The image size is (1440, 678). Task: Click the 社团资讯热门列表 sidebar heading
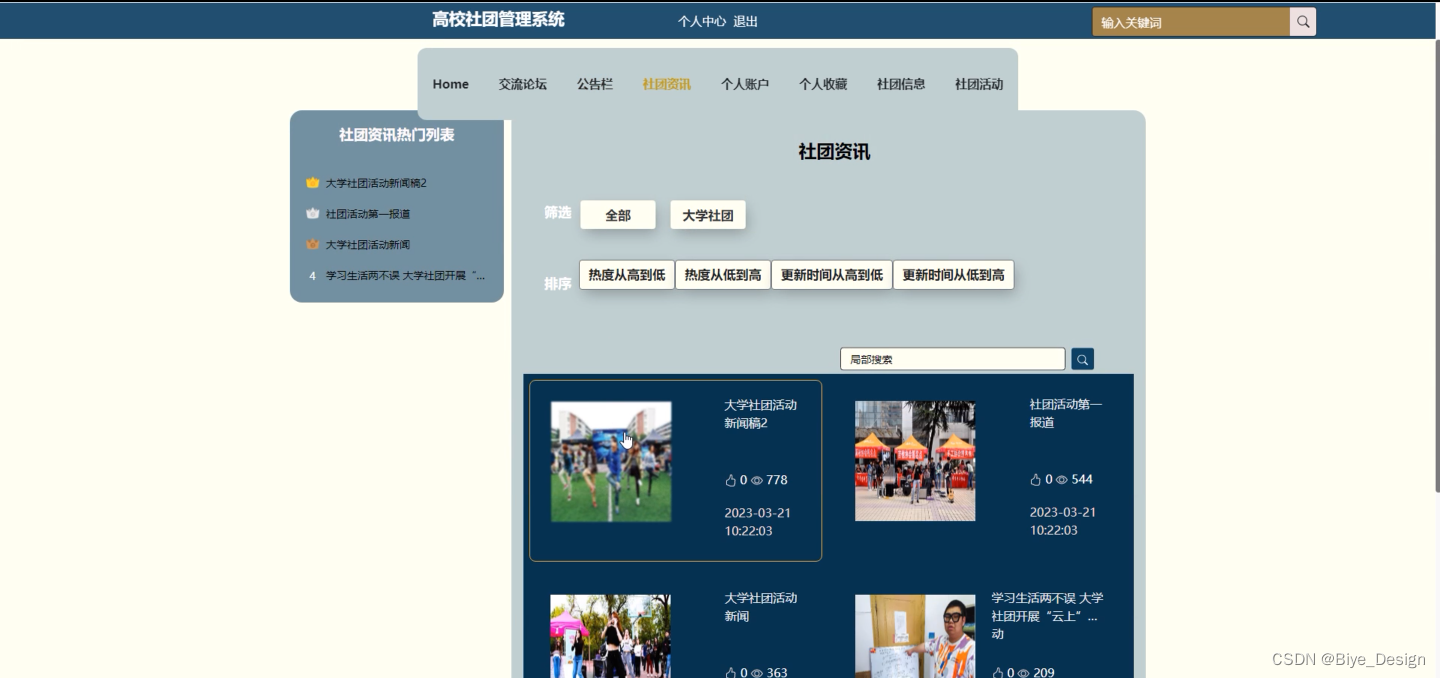pyautogui.click(x=397, y=135)
